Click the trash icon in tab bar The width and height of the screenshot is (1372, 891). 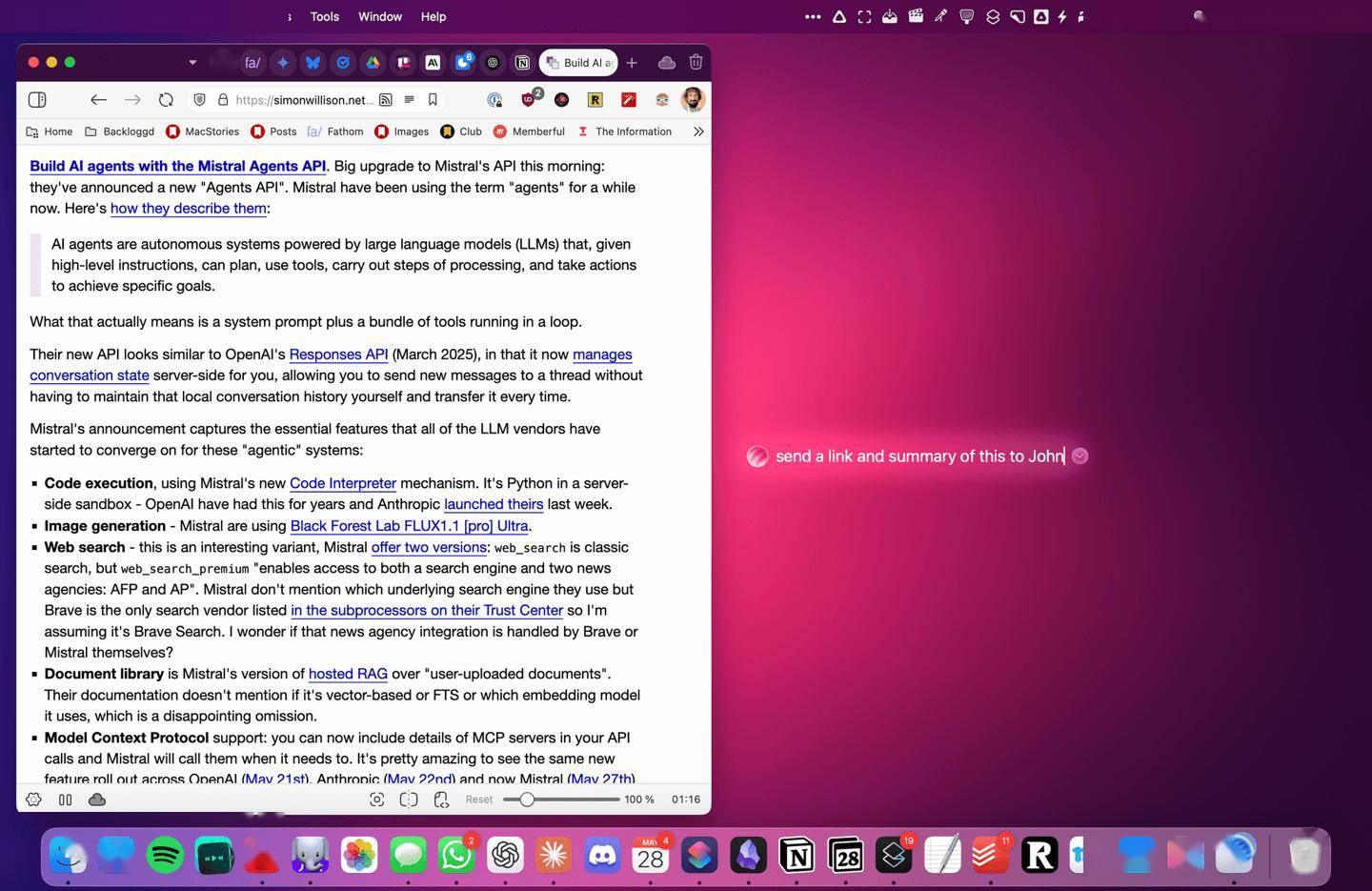tap(696, 63)
